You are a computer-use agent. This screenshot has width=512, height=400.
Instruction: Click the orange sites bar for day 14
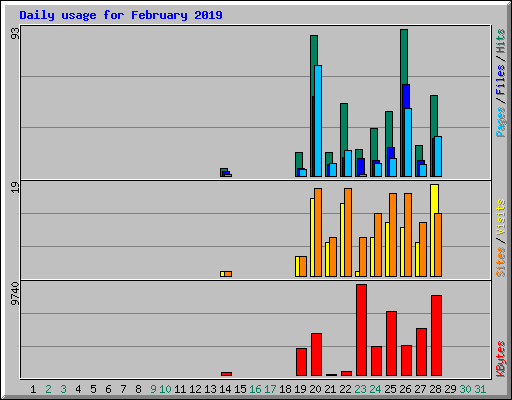pyautogui.click(x=228, y=274)
